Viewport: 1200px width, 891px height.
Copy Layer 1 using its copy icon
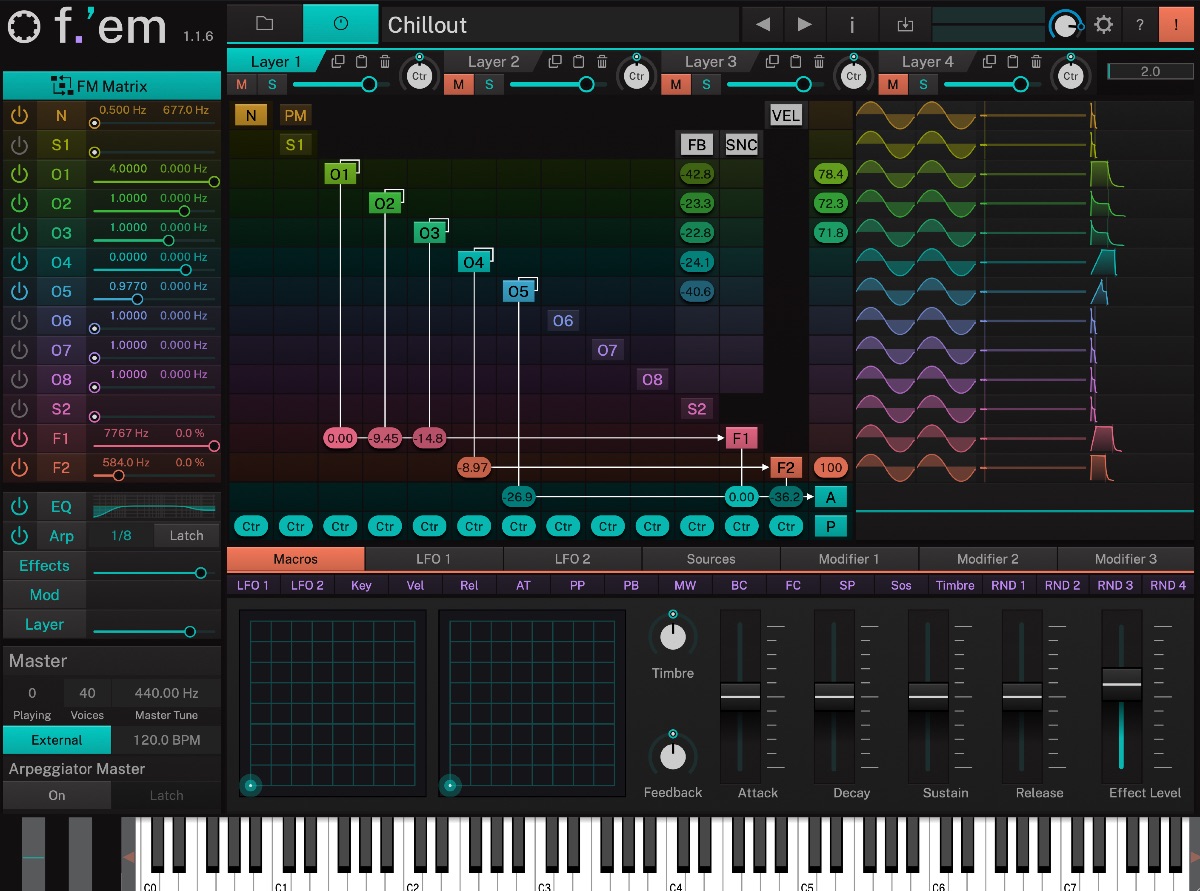[x=338, y=61]
